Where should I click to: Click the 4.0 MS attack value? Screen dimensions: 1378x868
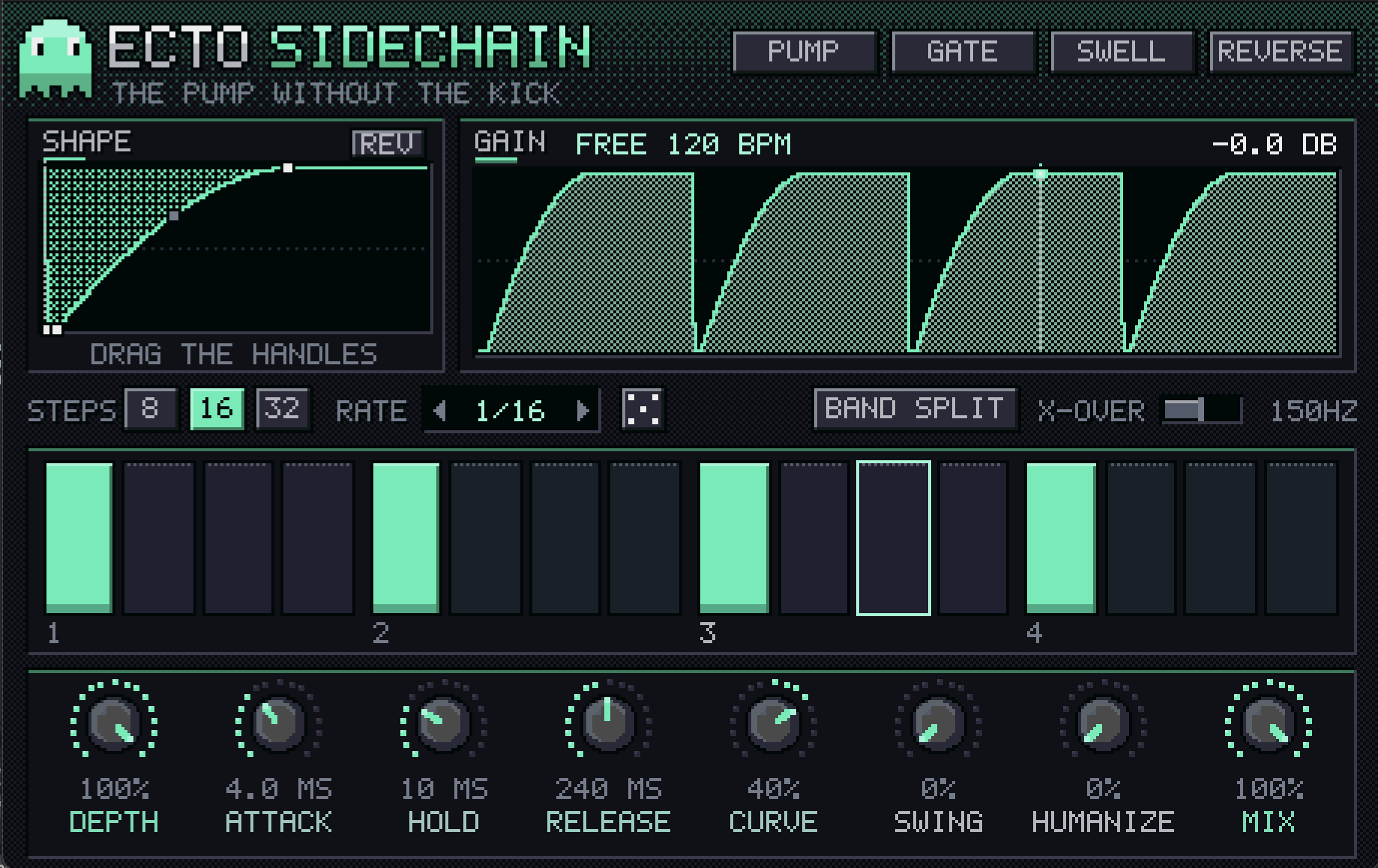(278, 789)
